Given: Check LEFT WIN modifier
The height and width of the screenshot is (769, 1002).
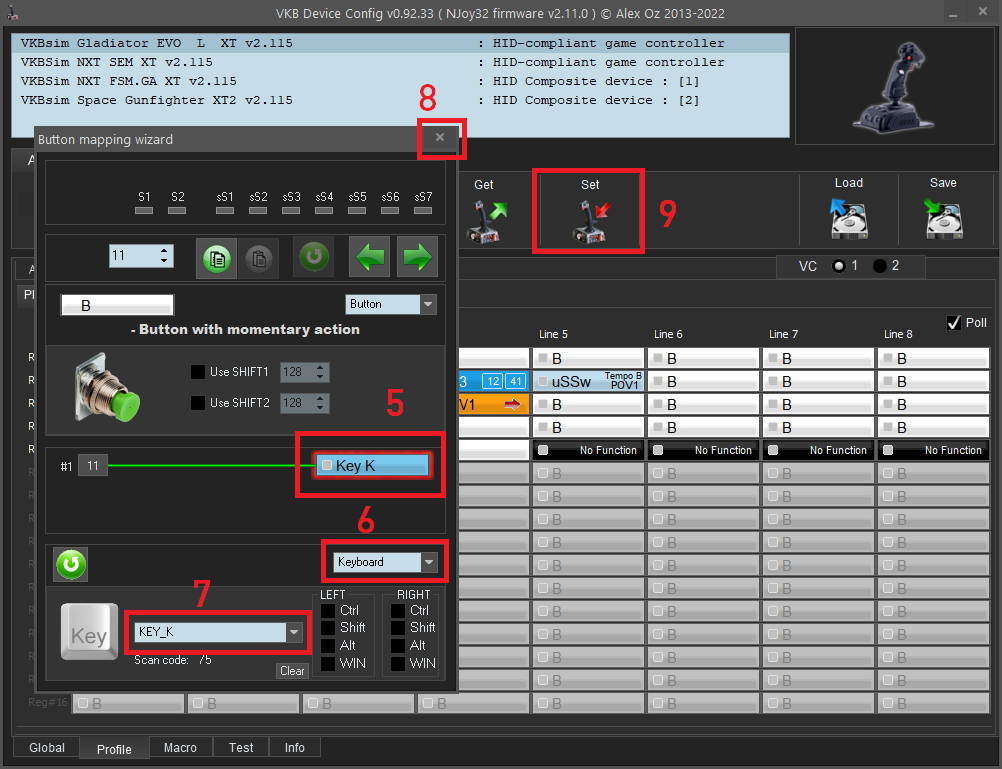Looking at the screenshot, I should (328, 664).
